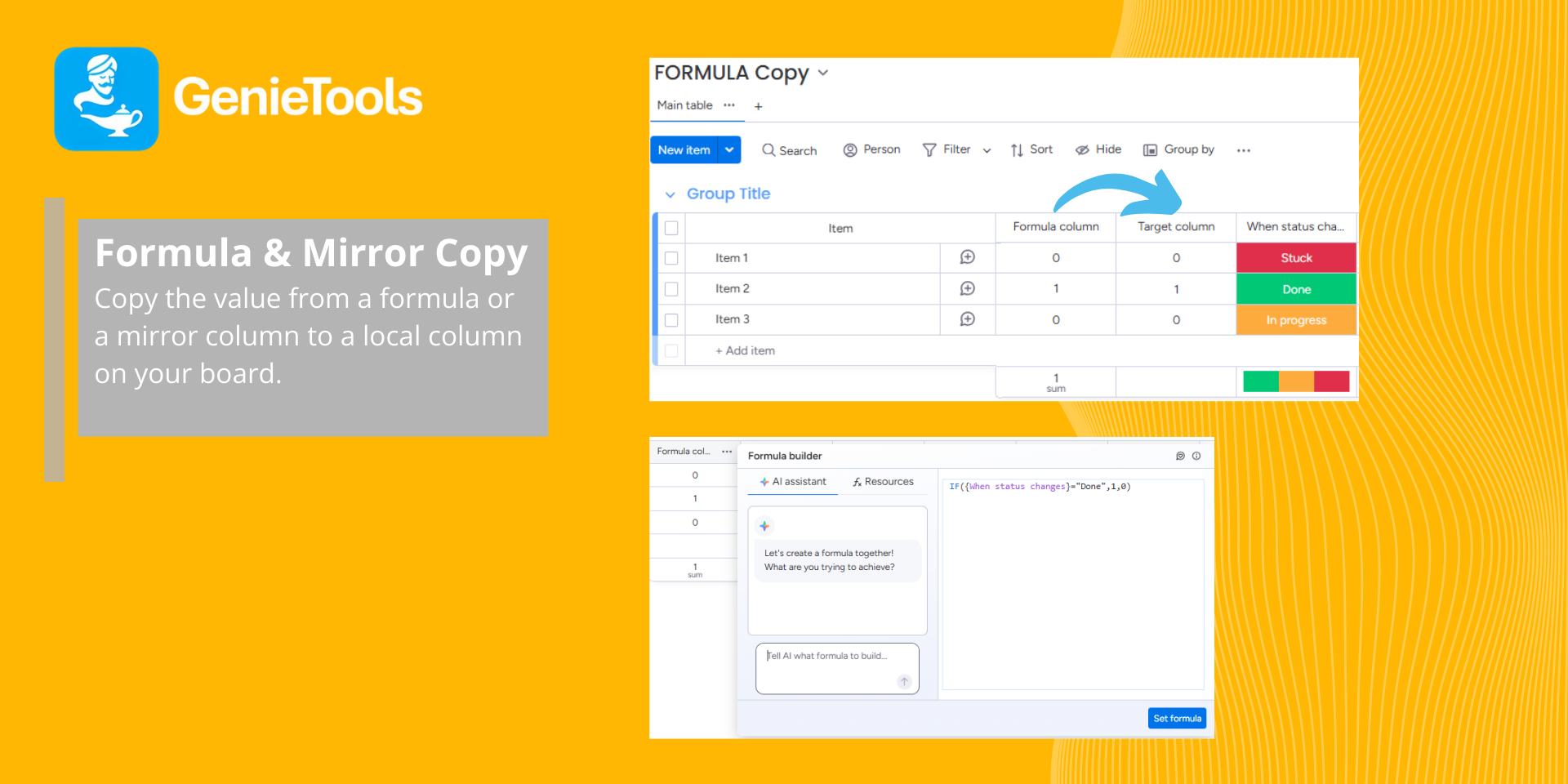Open the New item dropdown arrow
1568x784 pixels.
[x=729, y=150]
